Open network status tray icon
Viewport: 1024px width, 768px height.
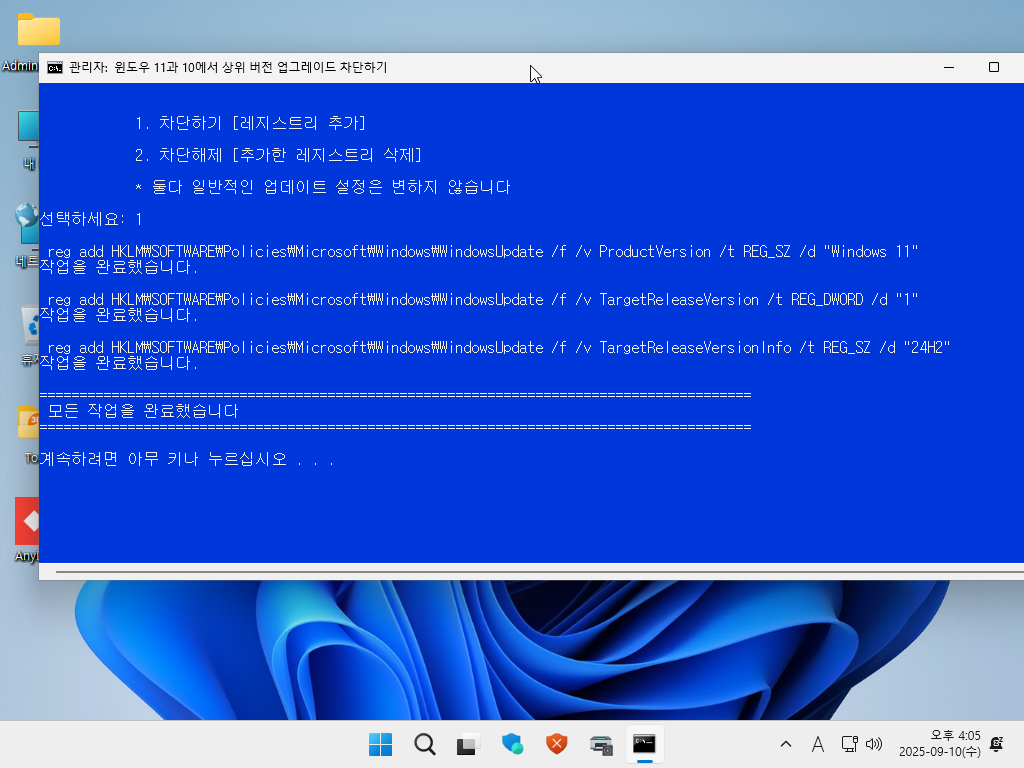pyautogui.click(x=849, y=744)
